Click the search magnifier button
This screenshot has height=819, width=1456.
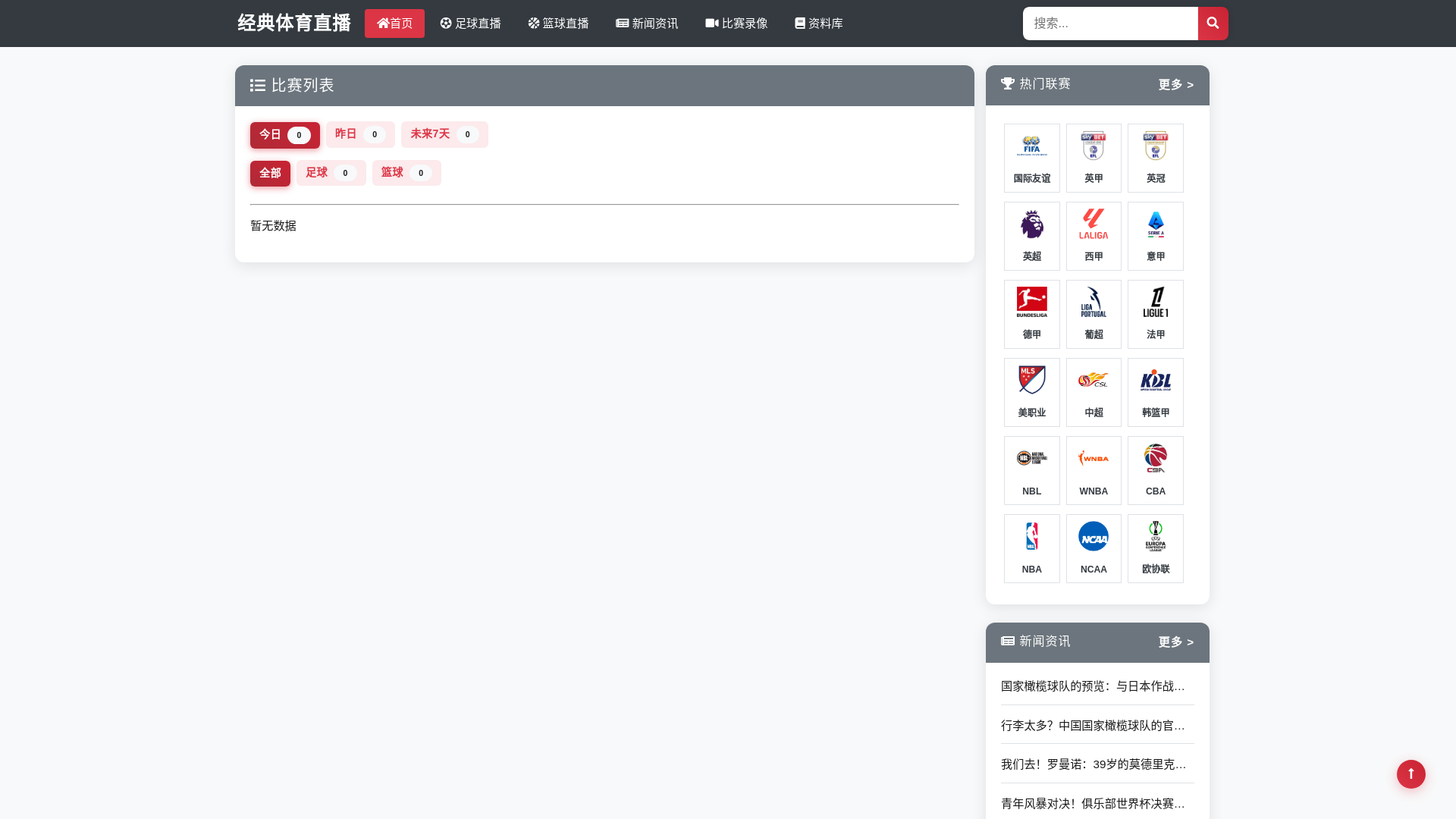[x=1213, y=24]
